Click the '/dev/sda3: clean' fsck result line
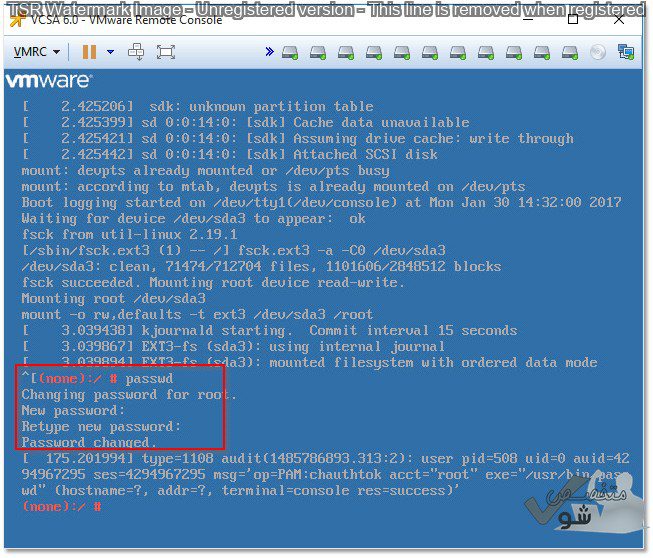Image resolution: width=653 pixels, height=558 pixels. [261, 267]
